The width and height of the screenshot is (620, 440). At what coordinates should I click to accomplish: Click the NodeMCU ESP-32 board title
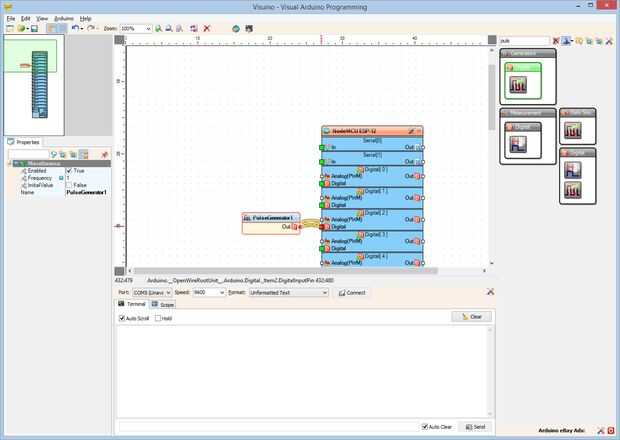click(x=354, y=131)
